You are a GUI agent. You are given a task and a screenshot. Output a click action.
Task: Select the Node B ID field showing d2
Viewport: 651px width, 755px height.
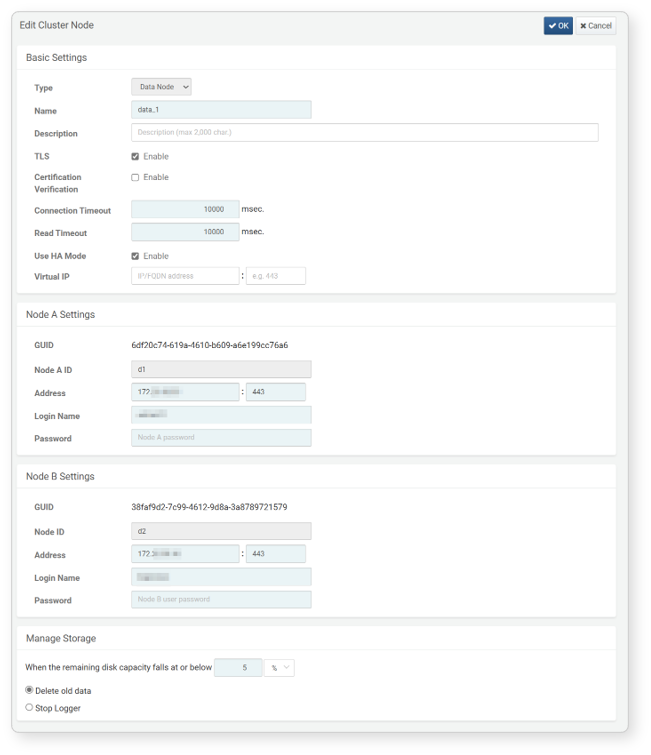tap(221, 531)
